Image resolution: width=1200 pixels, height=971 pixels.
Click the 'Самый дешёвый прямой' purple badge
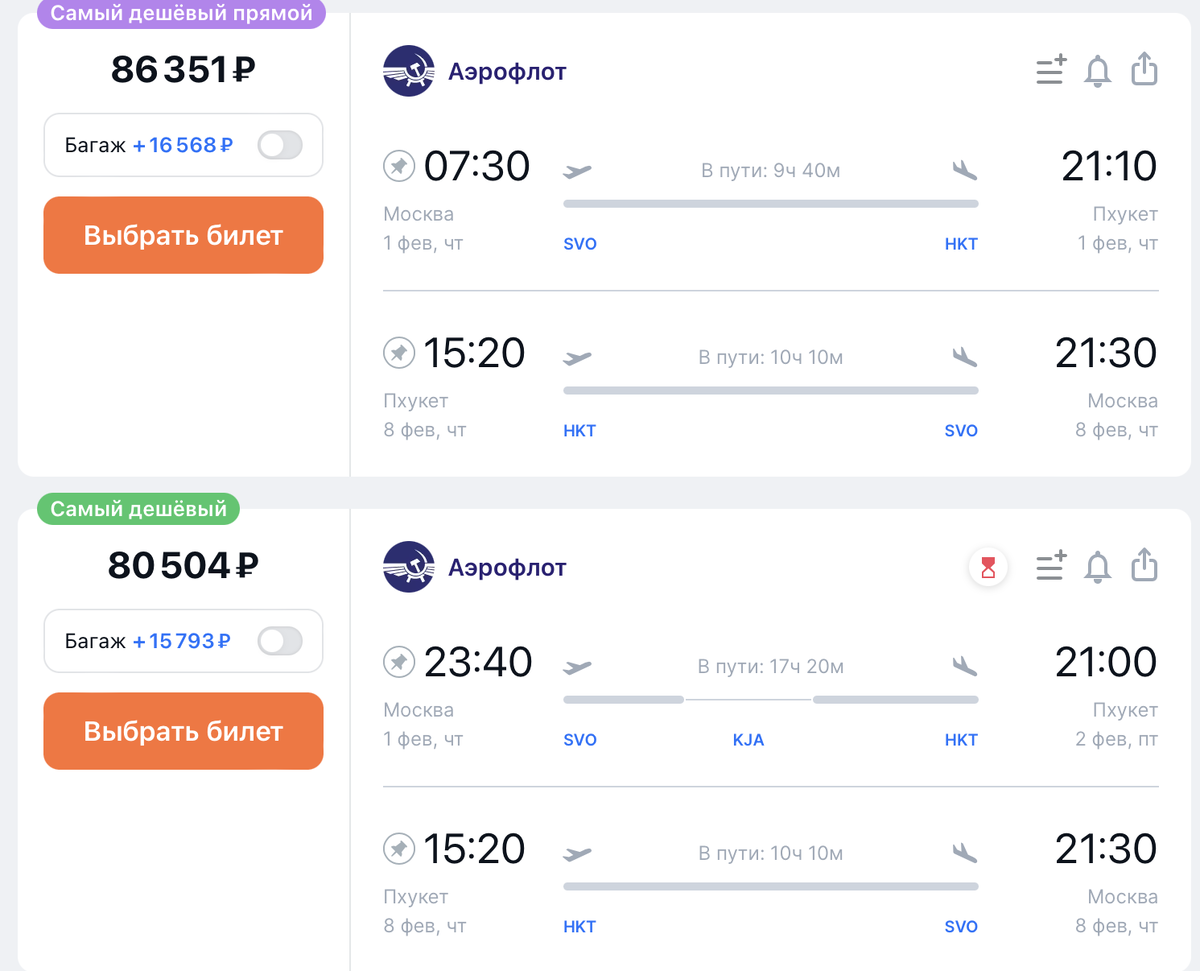click(x=182, y=14)
